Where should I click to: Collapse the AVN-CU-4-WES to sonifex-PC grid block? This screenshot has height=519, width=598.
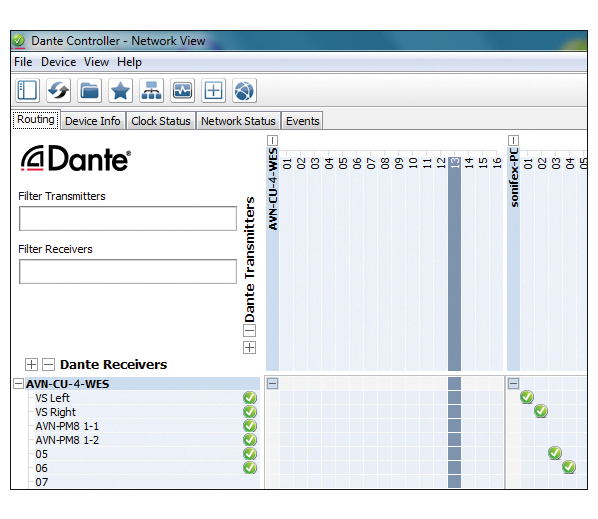tap(513, 384)
